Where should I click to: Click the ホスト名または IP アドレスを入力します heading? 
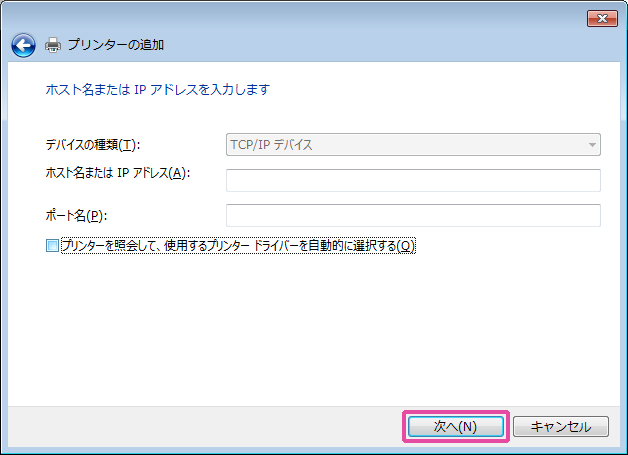click(158, 90)
